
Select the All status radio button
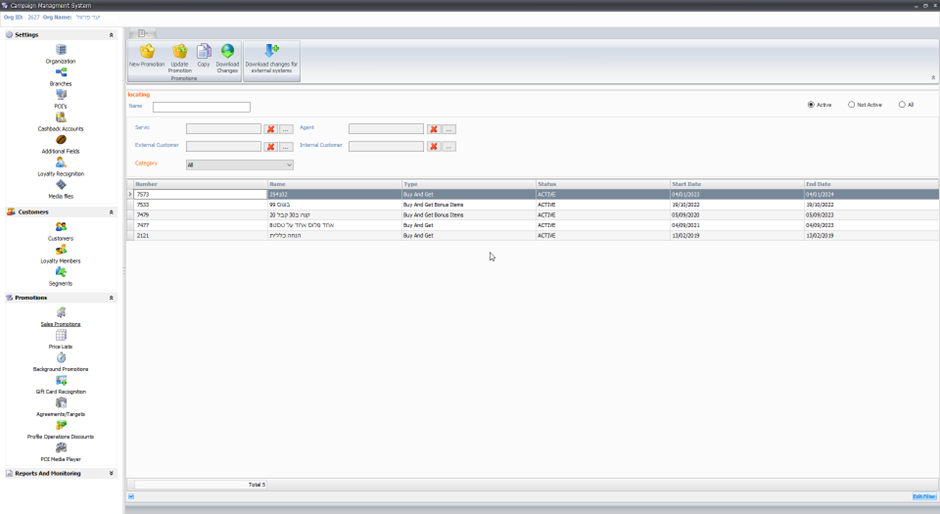(x=902, y=105)
